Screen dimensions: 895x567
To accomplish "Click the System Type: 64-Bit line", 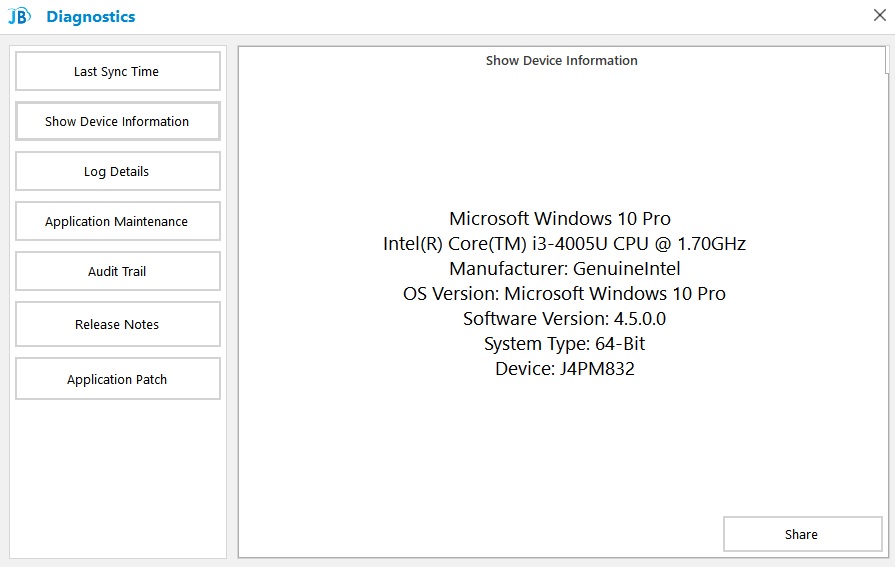I will pos(565,344).
